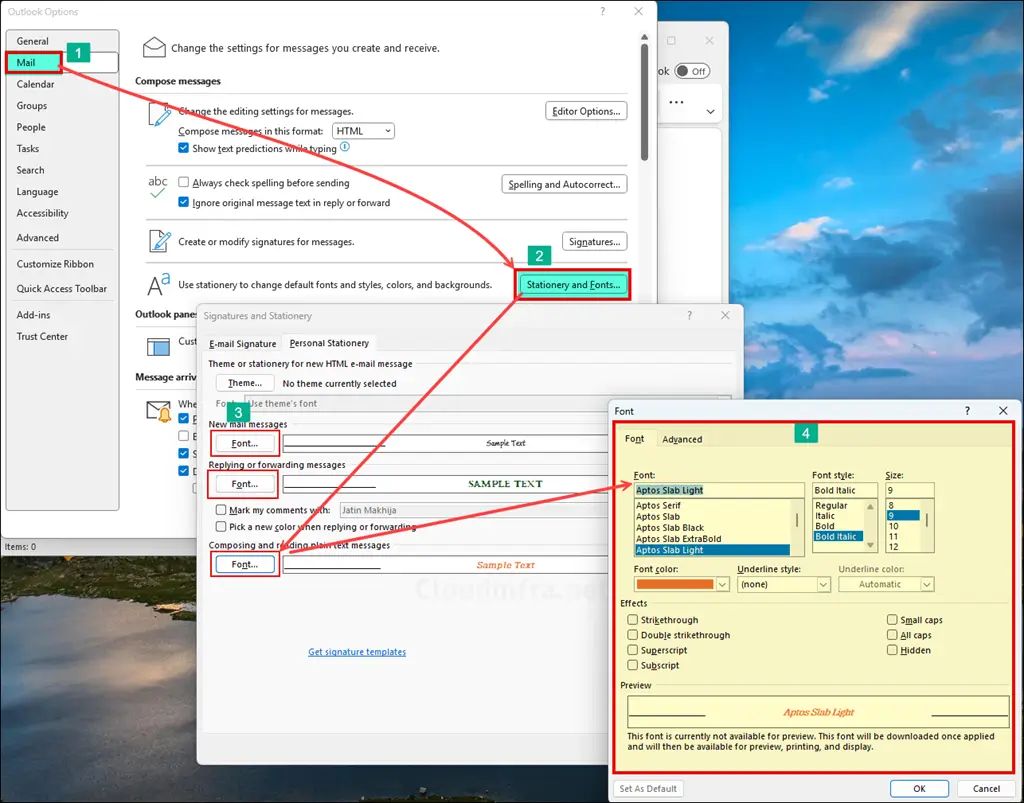Check the Small caps effect option
The width and height of the screenshot is (1024, 803).
click(892, 620)
